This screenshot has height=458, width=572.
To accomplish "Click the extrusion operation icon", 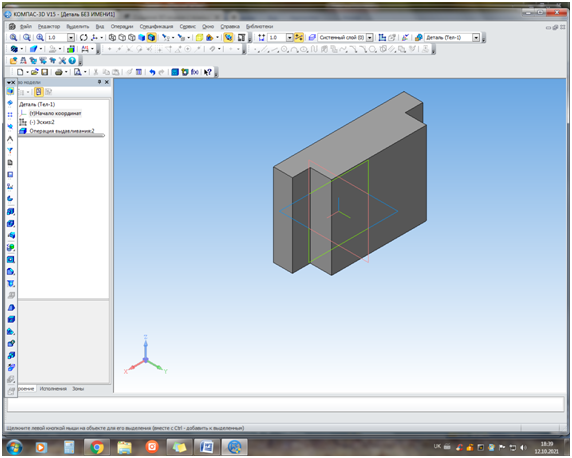I will tap(11, 211).
